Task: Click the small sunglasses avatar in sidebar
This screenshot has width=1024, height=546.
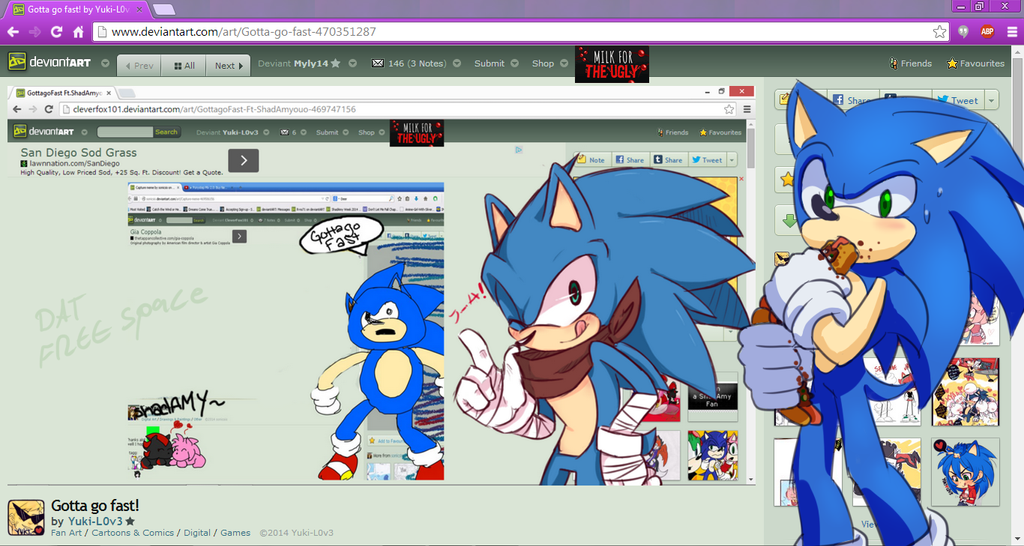Action: pyautogui.click(x=782, y=259)
